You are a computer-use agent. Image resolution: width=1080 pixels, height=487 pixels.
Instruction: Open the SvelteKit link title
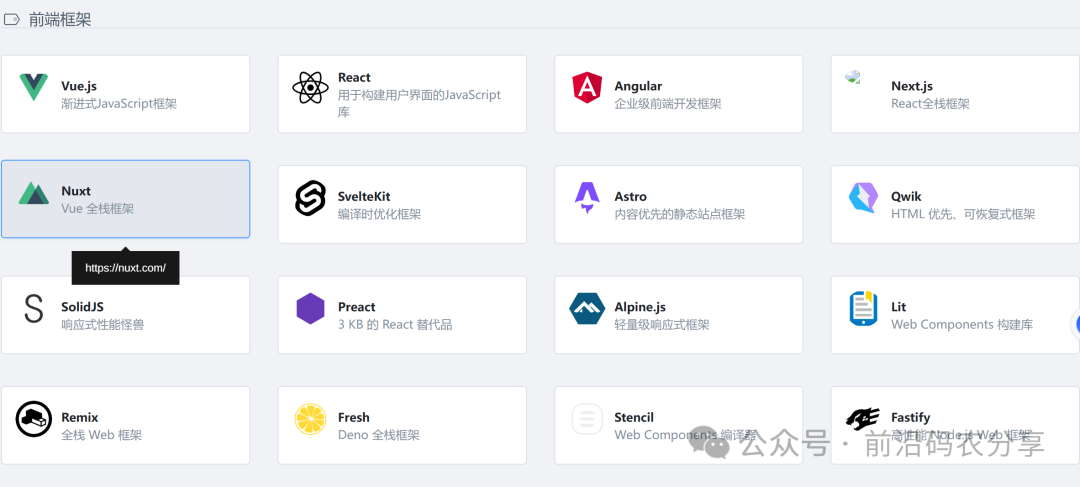pos(364,196)
